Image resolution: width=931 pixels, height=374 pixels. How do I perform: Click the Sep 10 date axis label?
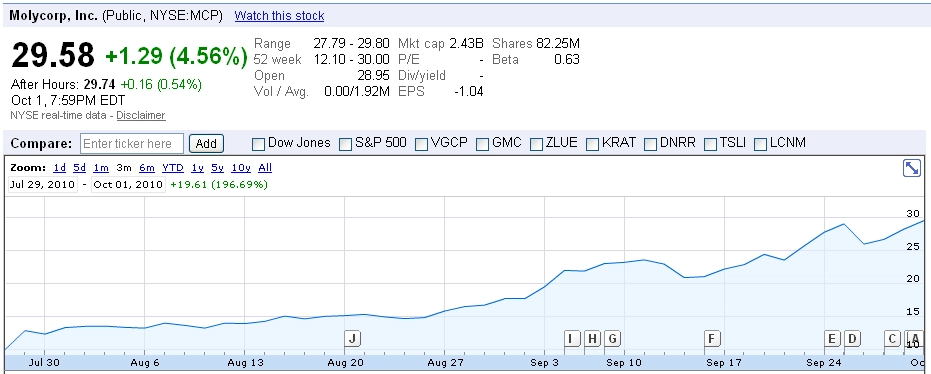(x=624, y=362)
